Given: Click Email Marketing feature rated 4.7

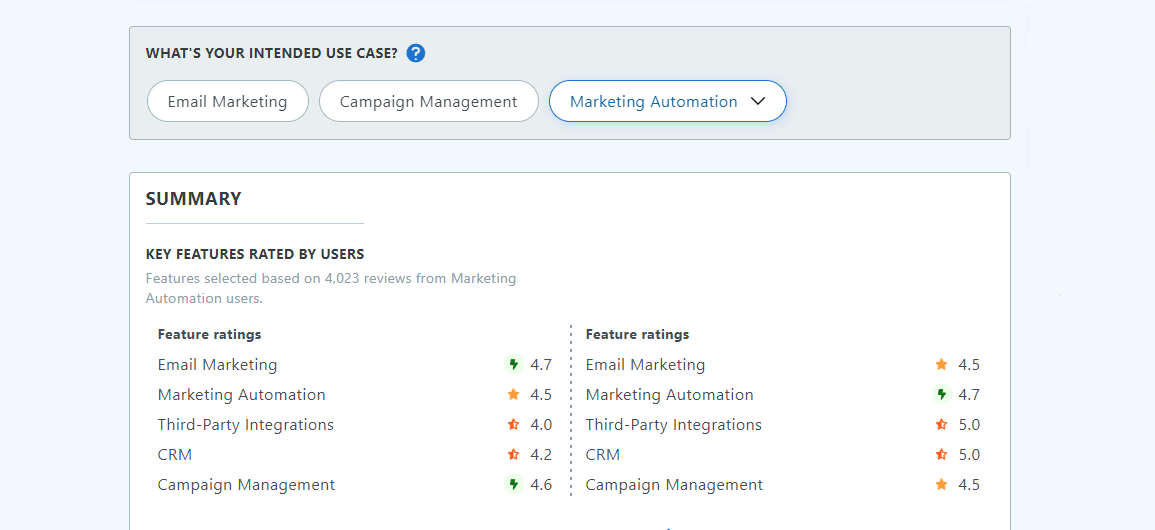Looking at the screenshot, I should 217,365.
